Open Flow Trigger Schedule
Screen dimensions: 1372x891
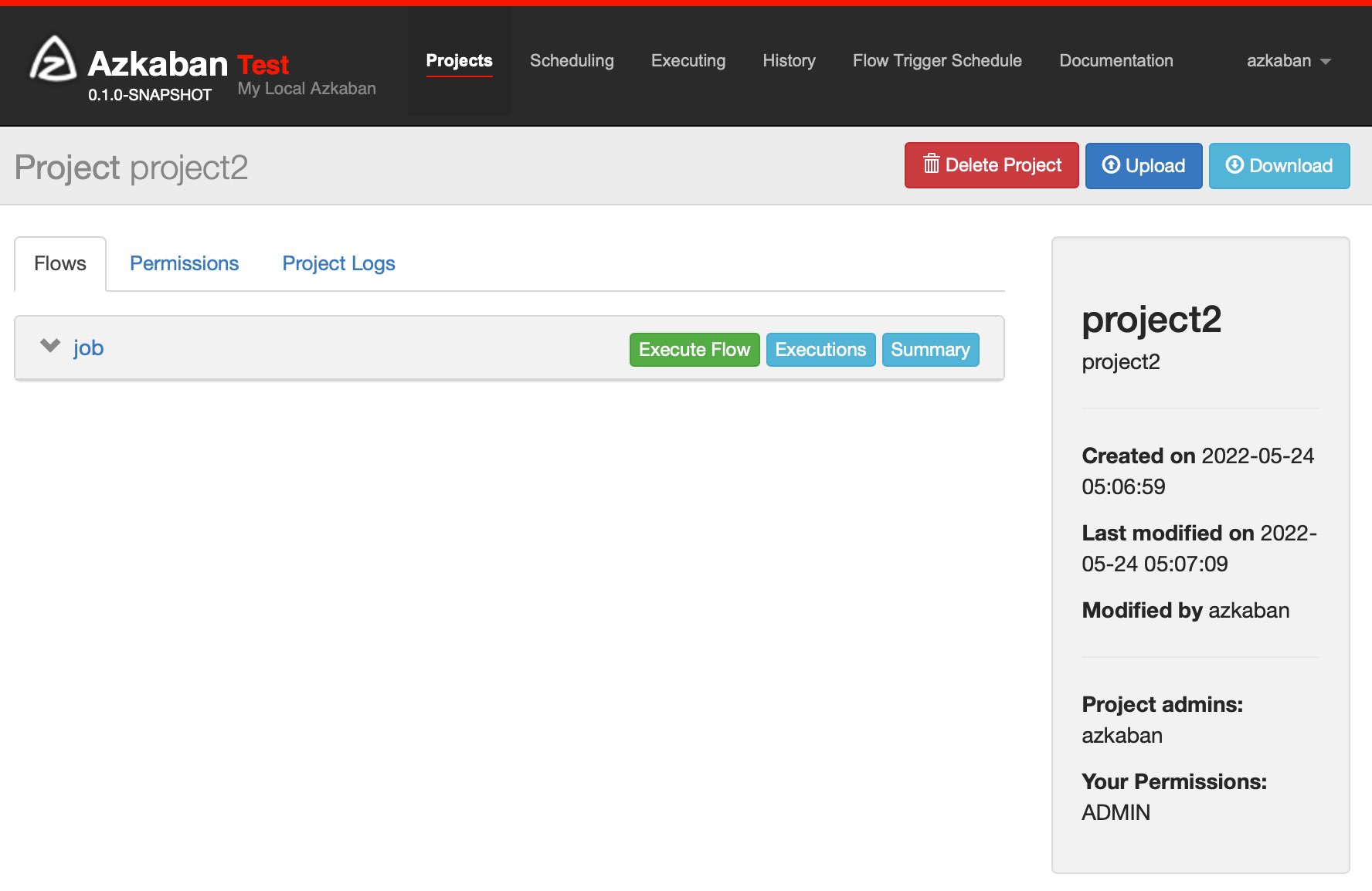(937, 60)
